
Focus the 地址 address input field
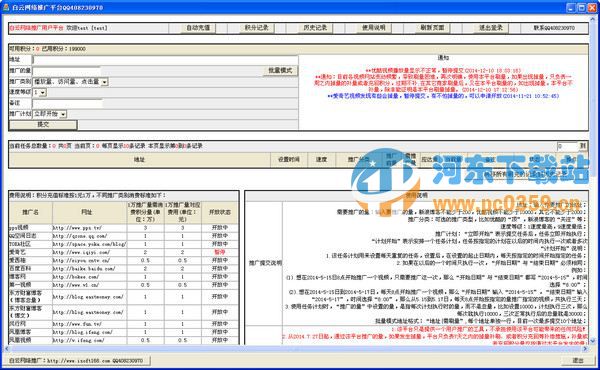pos(165,60)
